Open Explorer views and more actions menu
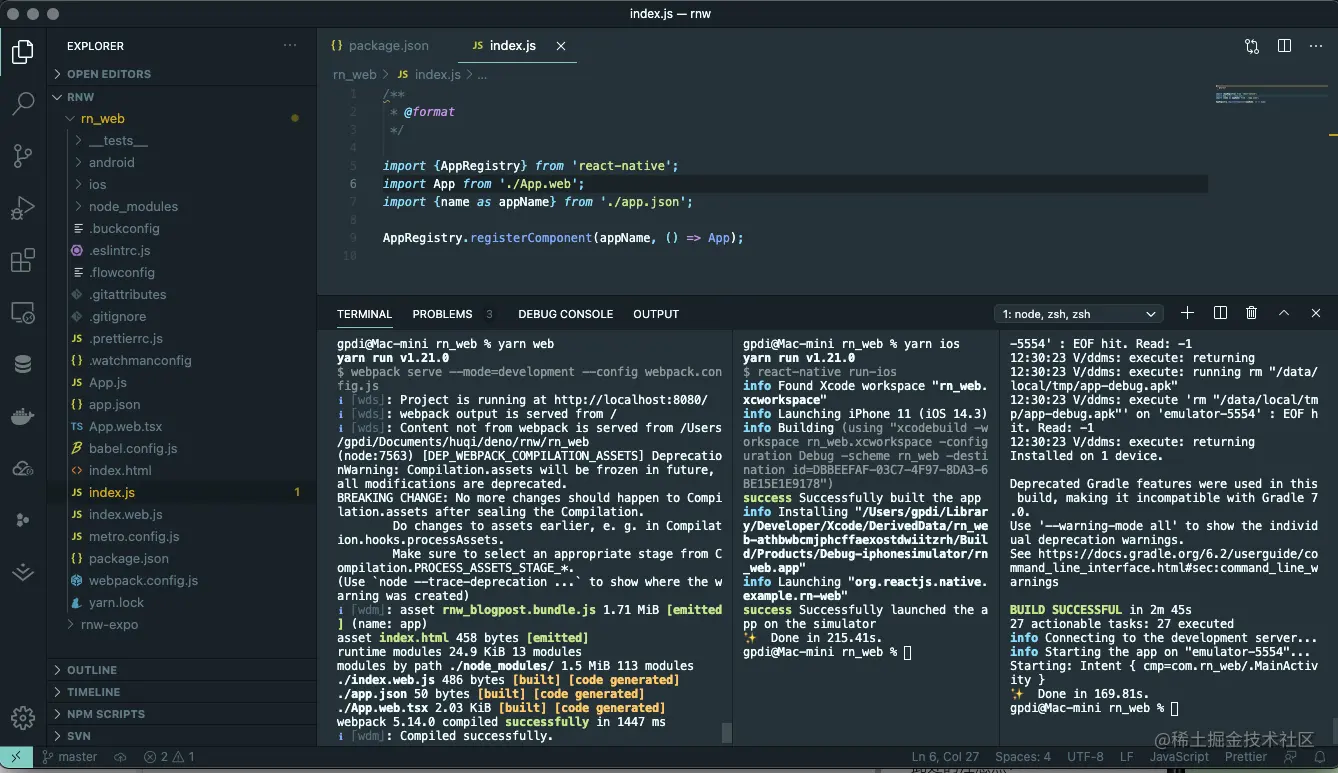Viewport: 1338px width, 773px height. coord(290,46)
